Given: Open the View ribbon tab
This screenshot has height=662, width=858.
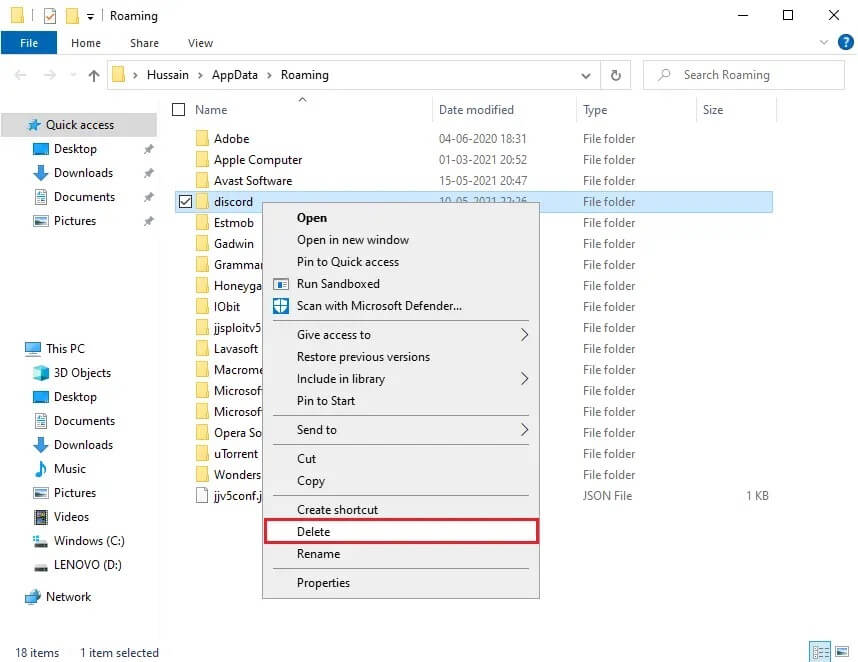Looking at the screenshot, I should [x=200, y=43].
